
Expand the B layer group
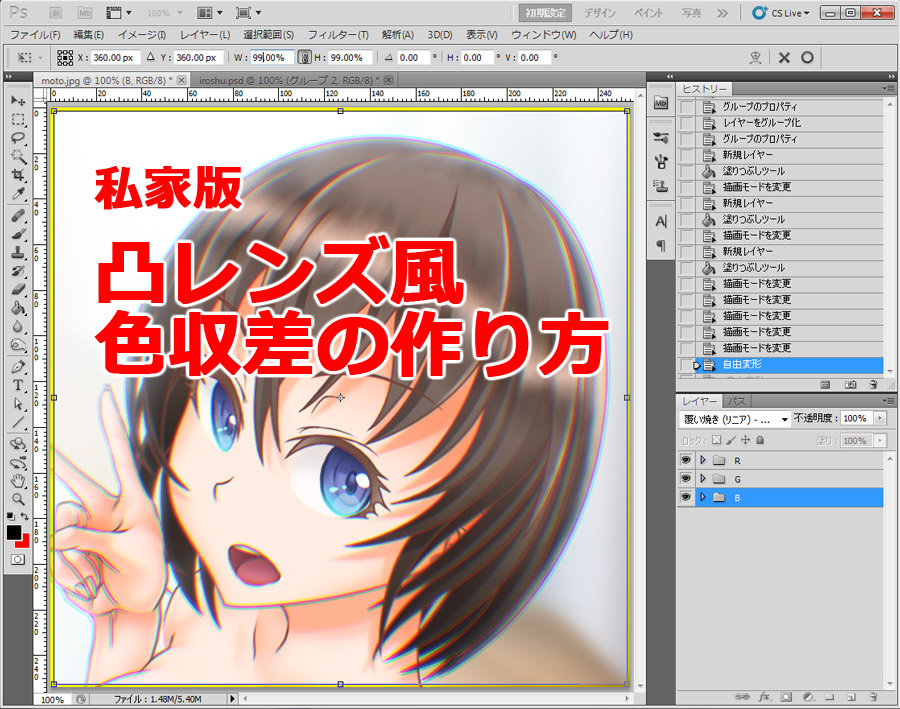point(703,497)
